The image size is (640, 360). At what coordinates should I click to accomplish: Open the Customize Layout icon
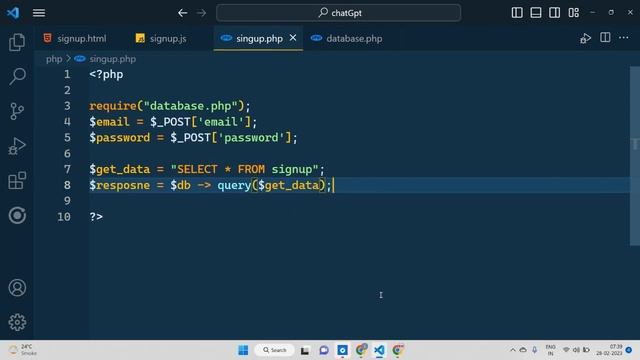573,13
